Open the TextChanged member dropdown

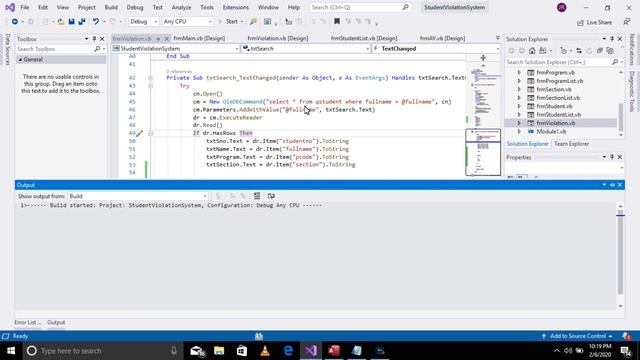coord(436,49)
